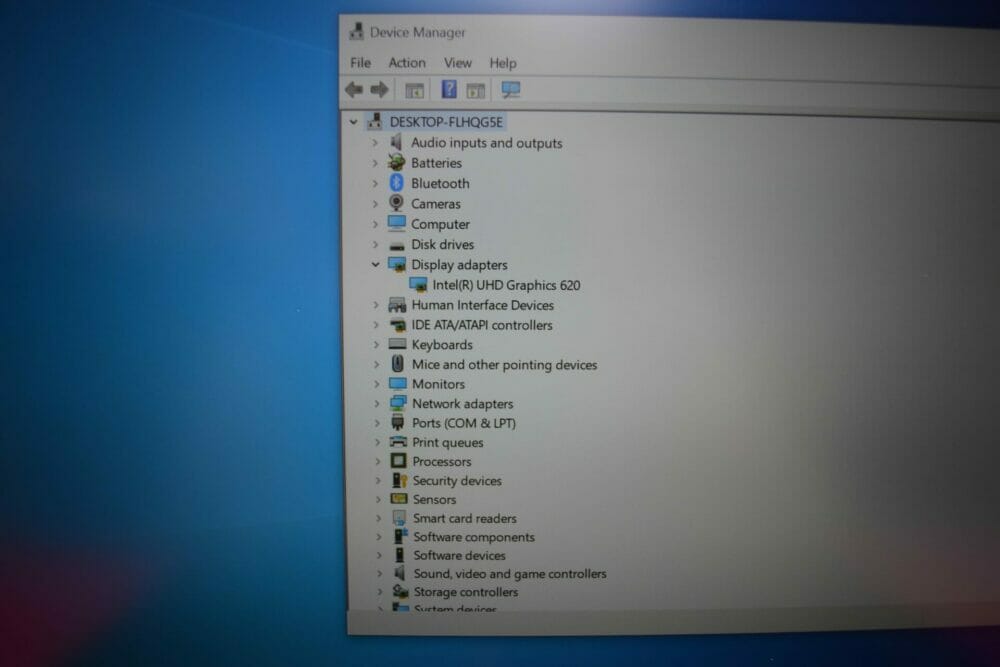The height and width of the screenshot is (667, 1000).
Task: Click the Computer category monitor icon
Action: [397, 223]
